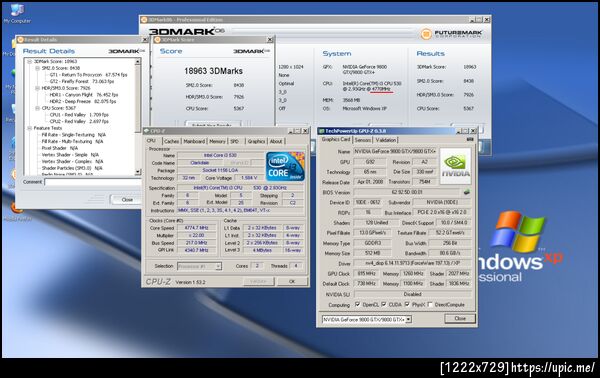Click the 3DMark06 main window title bar icon
The width and height of the screenshot is (600, 378).
point(145,20)
